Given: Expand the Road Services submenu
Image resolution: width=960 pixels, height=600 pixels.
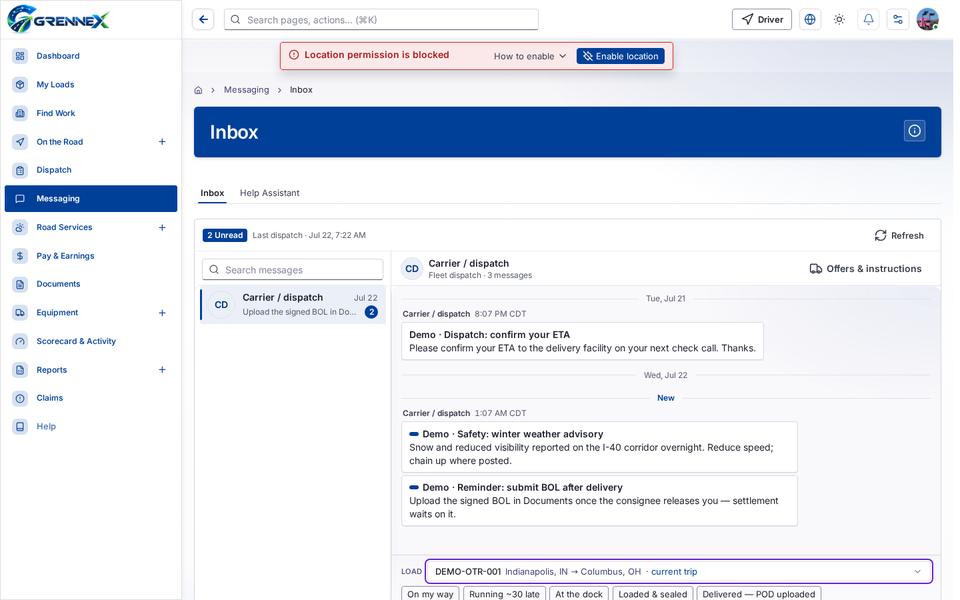Looking at the screenshot, I should click(162, 227).
